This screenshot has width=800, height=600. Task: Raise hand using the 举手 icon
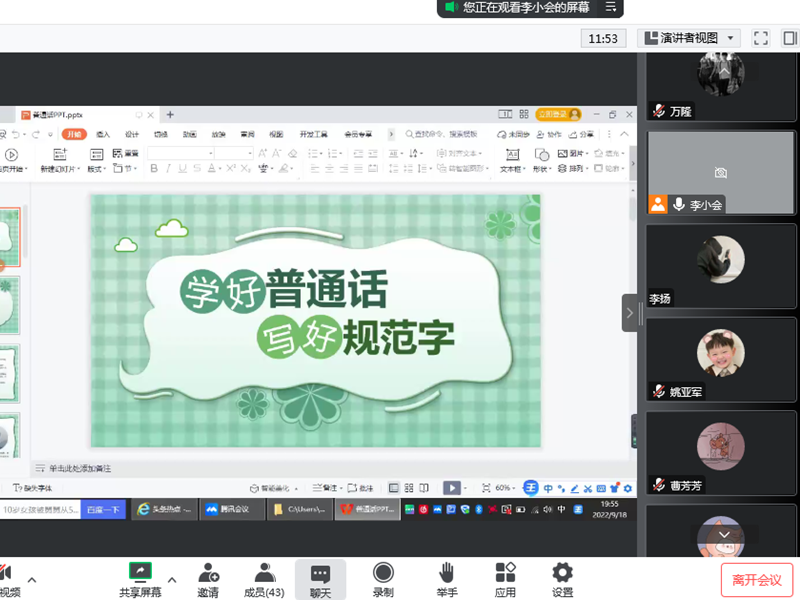446,579
